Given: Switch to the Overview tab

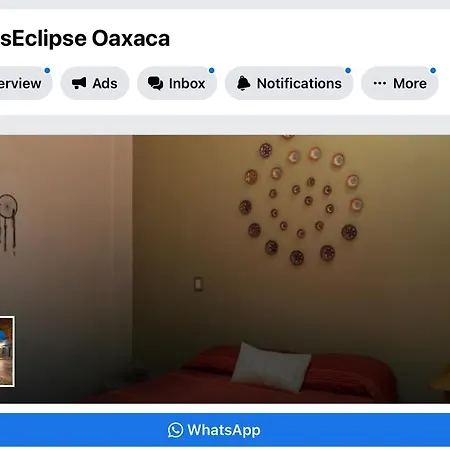Looking at the screenshot, I should (x=24, y=83).
